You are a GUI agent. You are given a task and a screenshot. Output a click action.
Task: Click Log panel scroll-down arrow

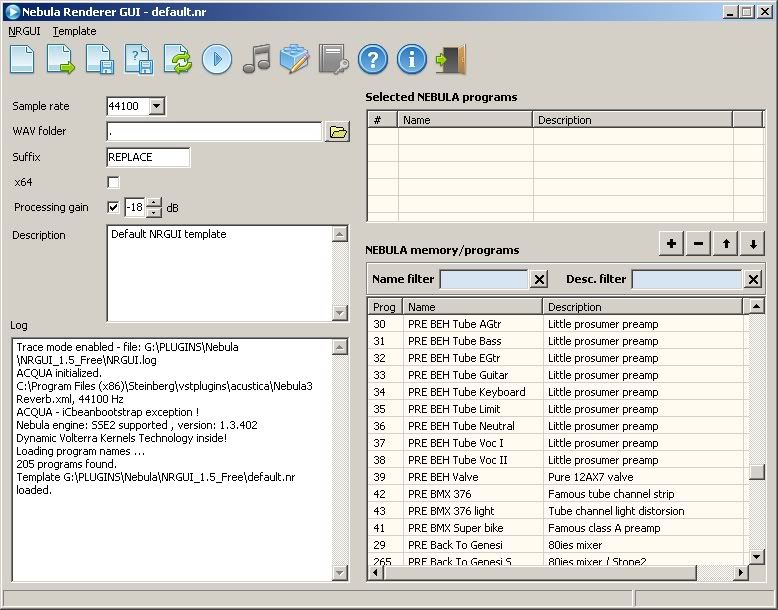click(339, 573)
